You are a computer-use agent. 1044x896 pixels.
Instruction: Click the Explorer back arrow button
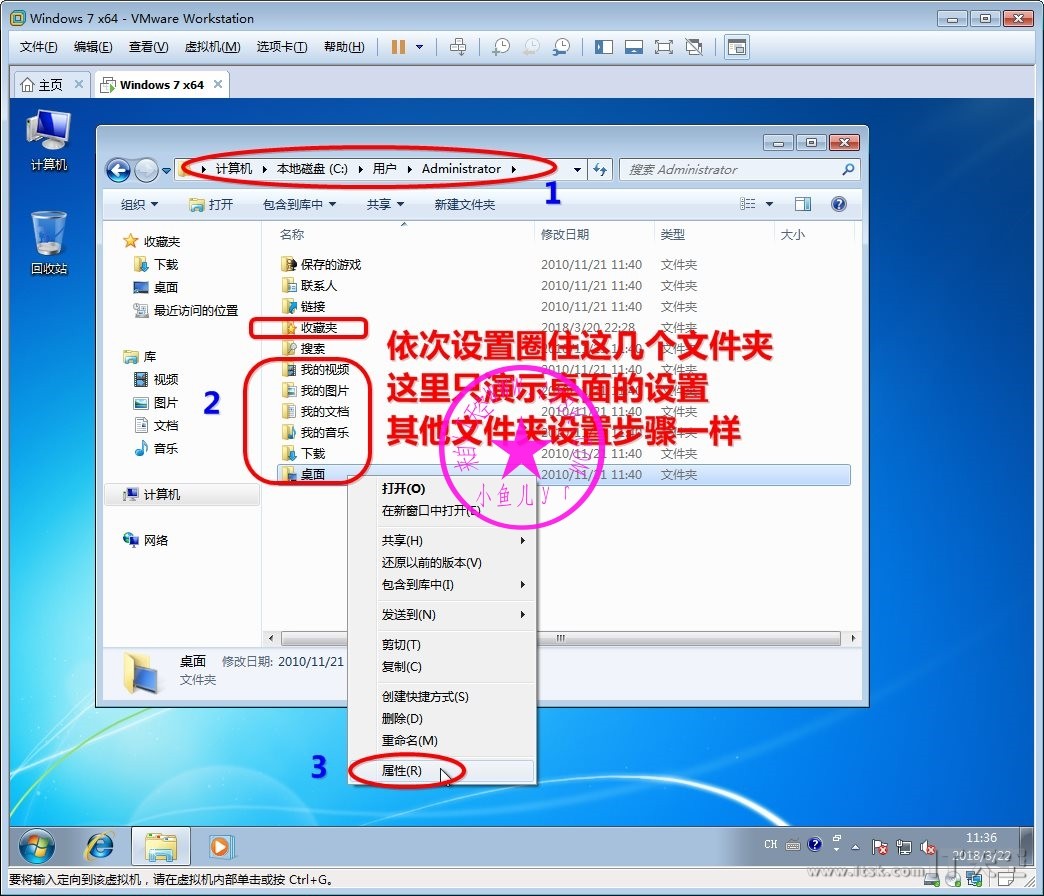pos(118,170)
